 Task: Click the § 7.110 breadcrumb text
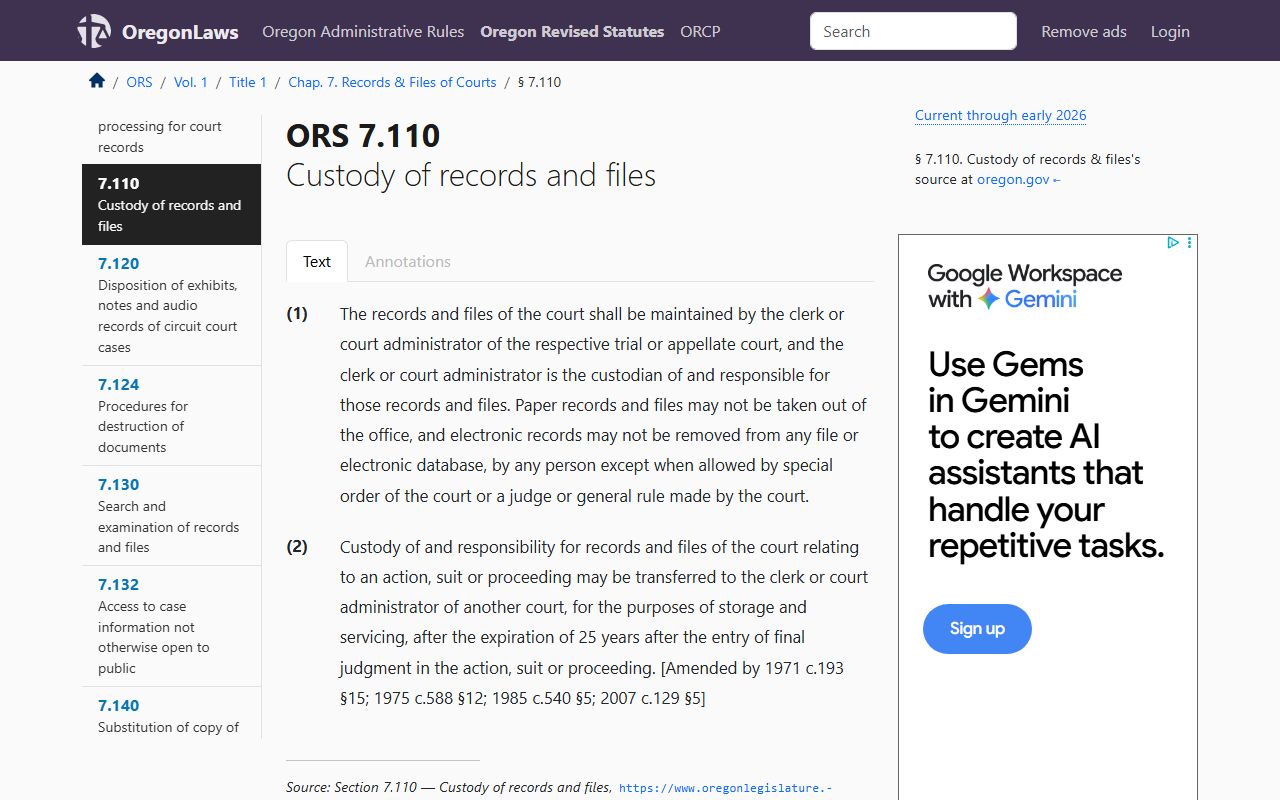(539, 82)
